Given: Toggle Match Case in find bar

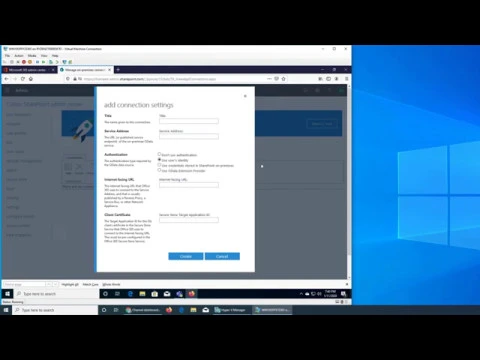Looking at the screenshot, I should coord(90,284).
